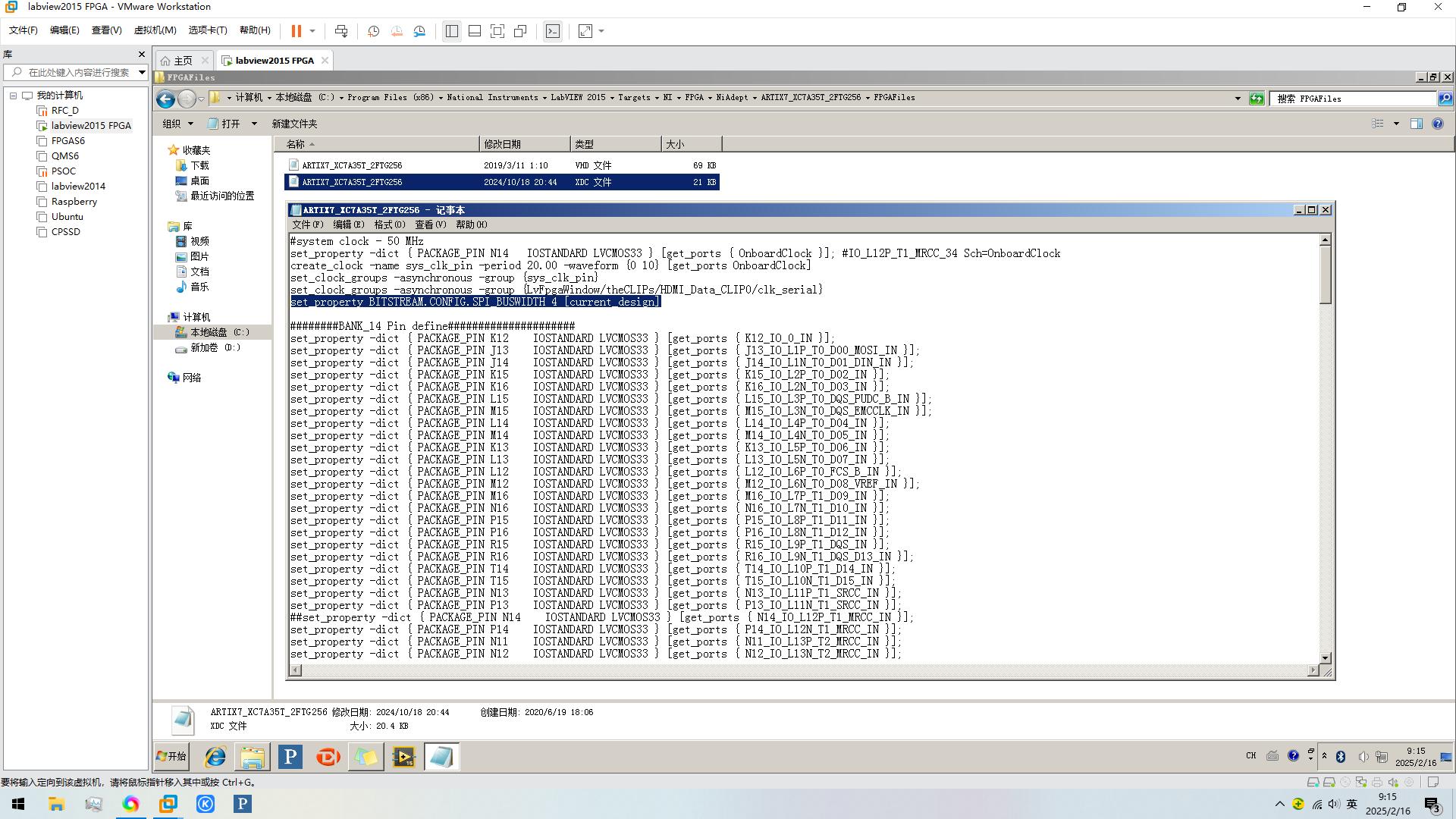
Task: Select the Raspberry virtual machine
Action: pyautogui.click(x=74, y=202)
